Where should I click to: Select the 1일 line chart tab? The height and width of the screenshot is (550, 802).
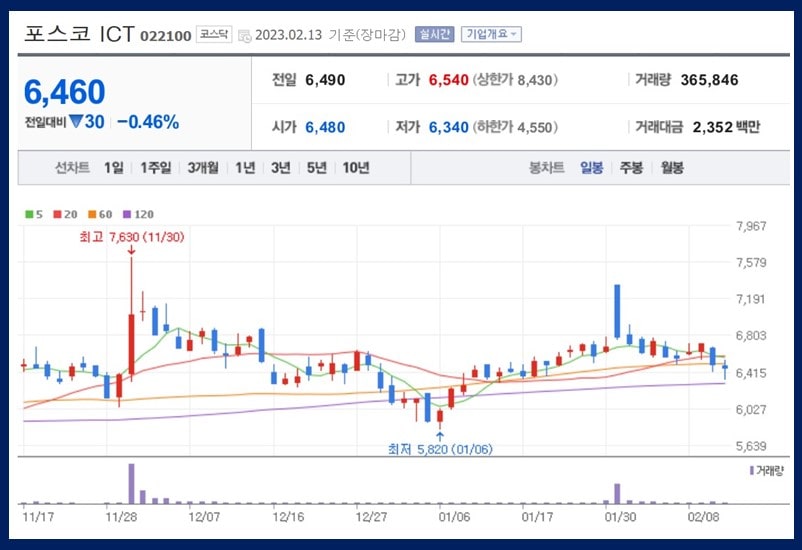[114, 168]
